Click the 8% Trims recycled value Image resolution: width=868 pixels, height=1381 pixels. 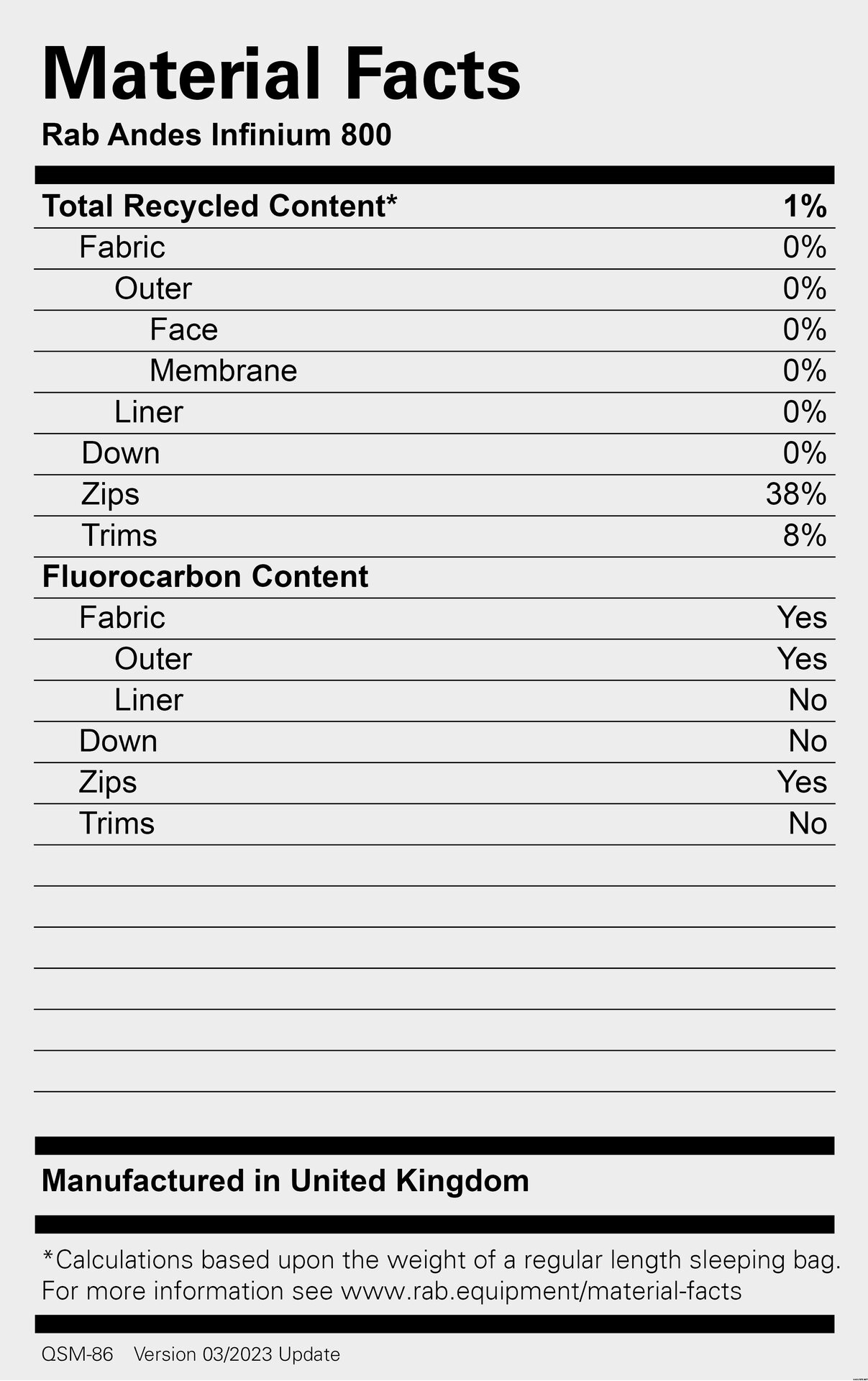tap(805, 536)
